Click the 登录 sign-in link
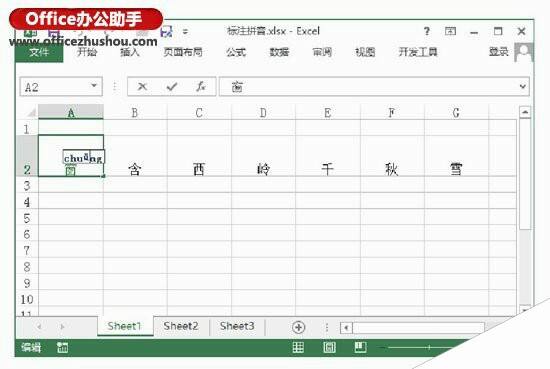The image size is (550, 369). pyautogui.click(x=498, y=52)
